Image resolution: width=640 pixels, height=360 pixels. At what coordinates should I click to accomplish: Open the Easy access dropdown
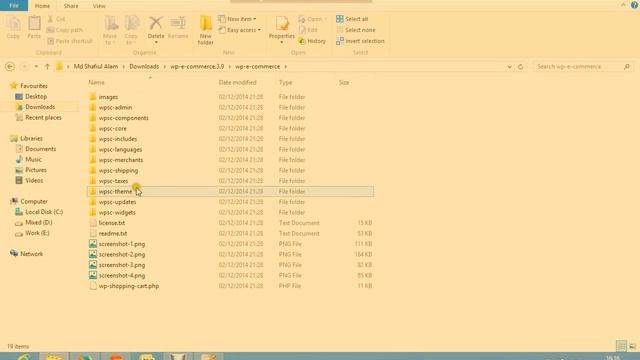point(240,30)
